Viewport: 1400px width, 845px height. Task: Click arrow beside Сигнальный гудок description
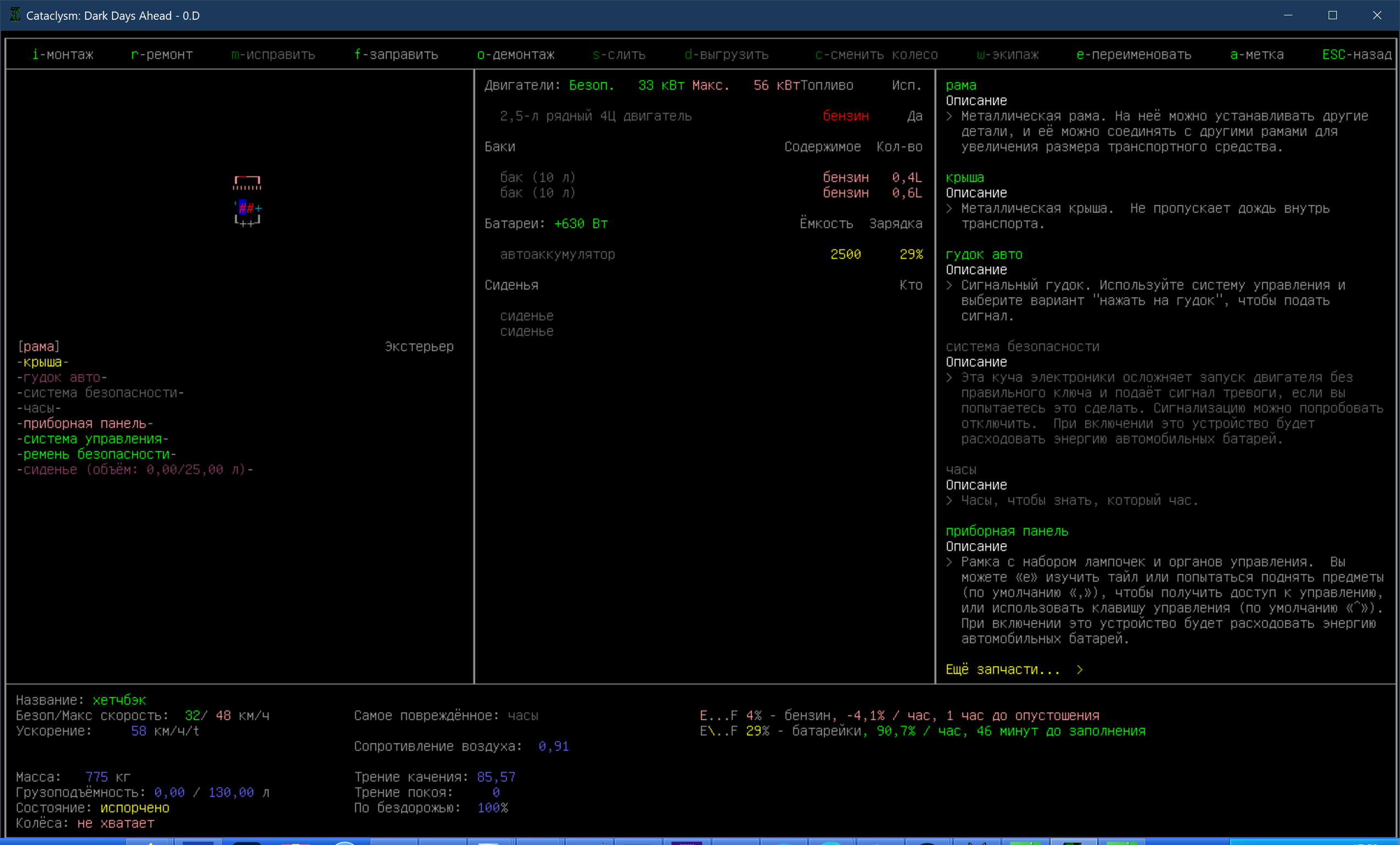pyautogui.click(x=949, y=286)
